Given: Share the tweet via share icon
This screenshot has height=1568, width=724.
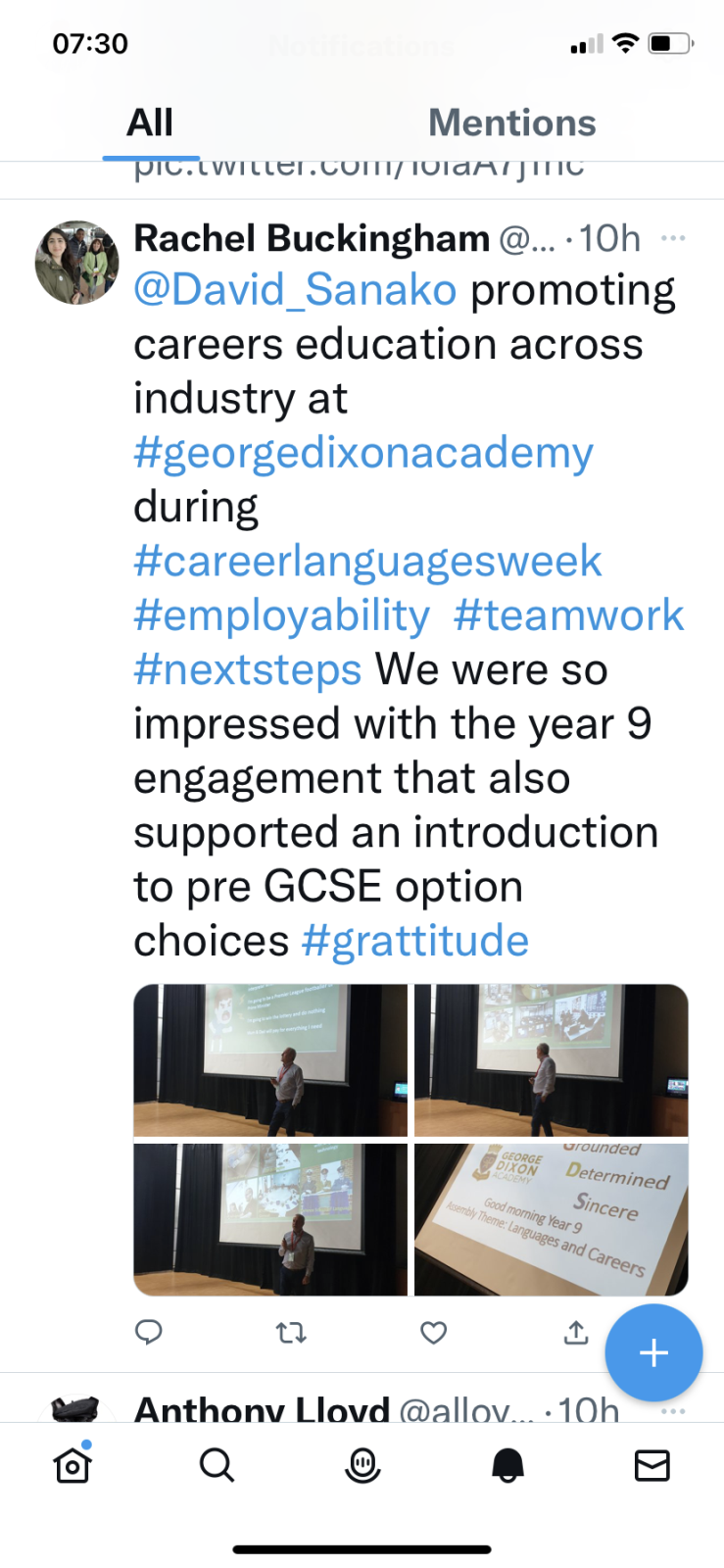Looking at the screenshot, I should 576,1332.
